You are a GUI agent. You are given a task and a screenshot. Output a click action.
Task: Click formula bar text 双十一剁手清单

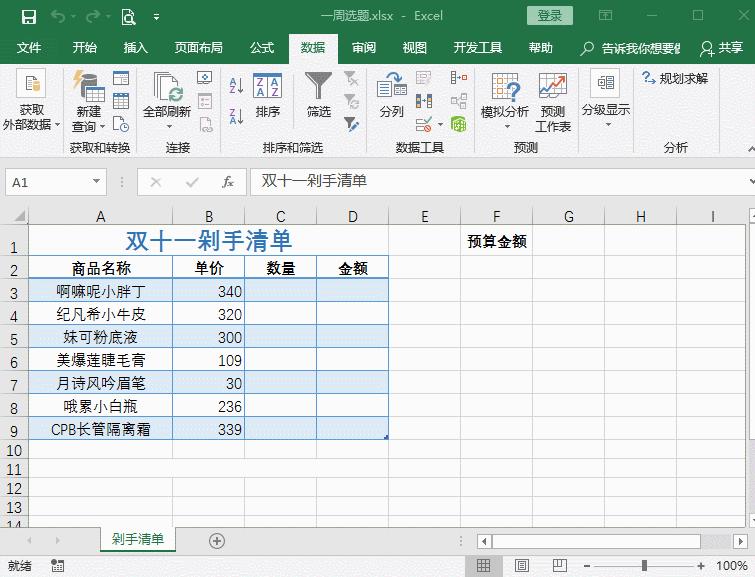(314, 181)
